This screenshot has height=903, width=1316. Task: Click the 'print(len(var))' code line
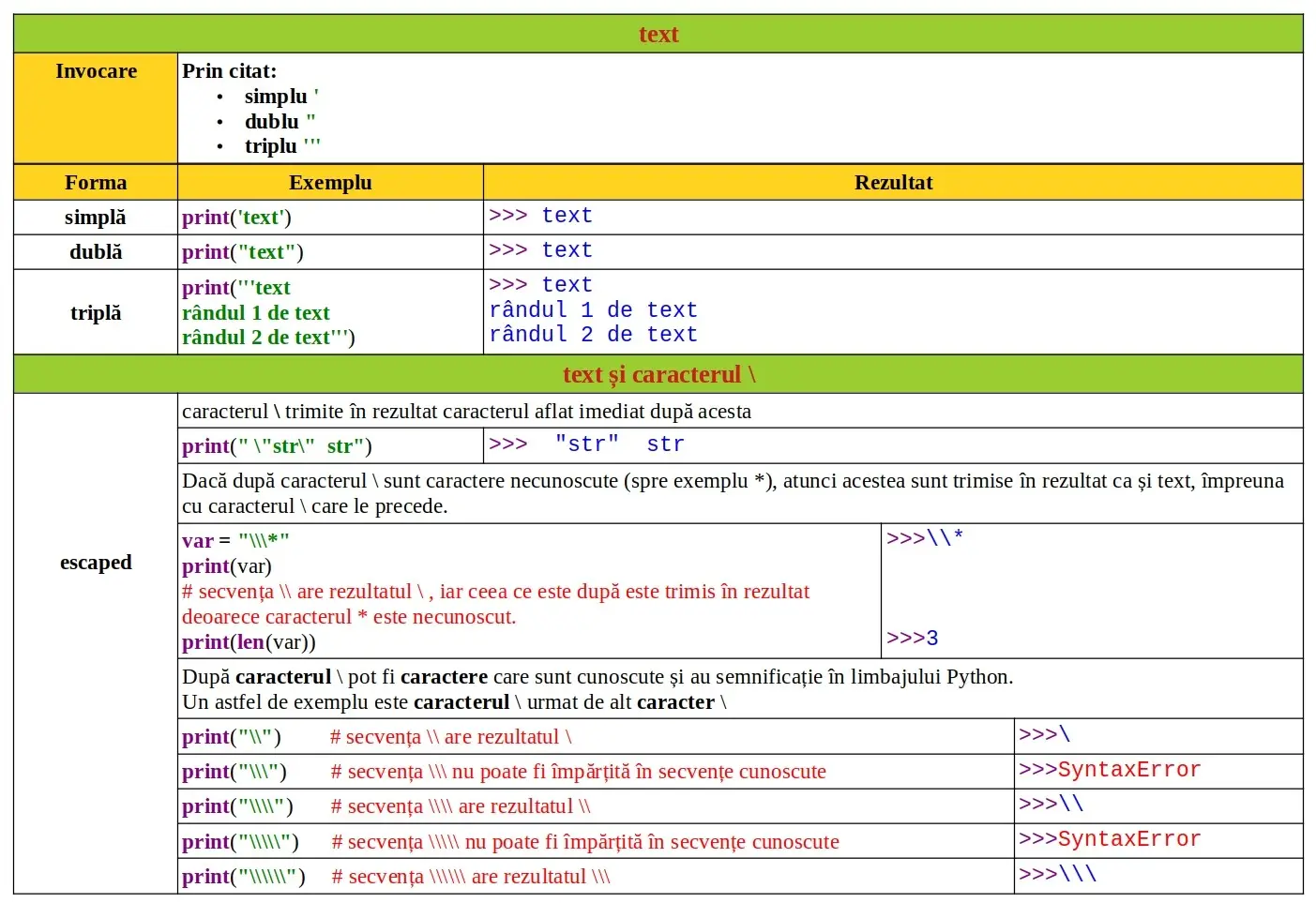(x=249, y=642)
